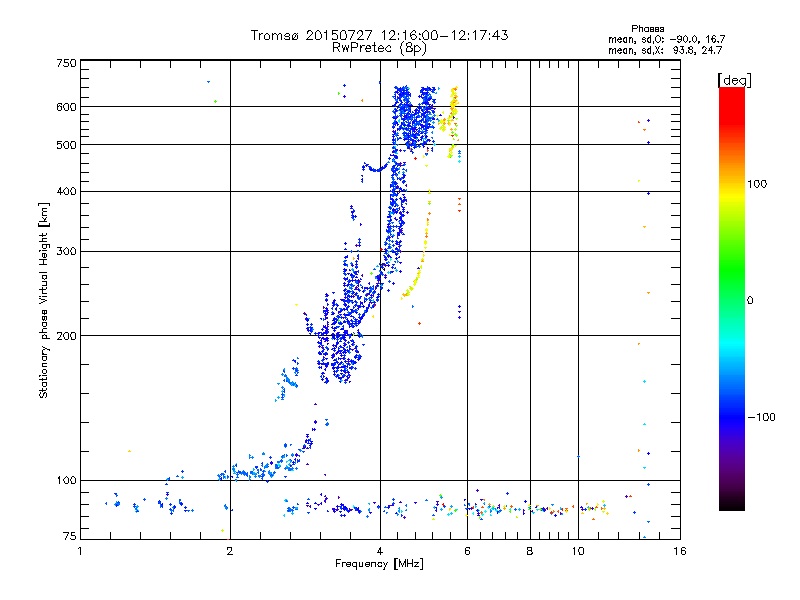Click the y-axis tick label '500'
This screenshot has height=600, width=800.
click(66, 145)
